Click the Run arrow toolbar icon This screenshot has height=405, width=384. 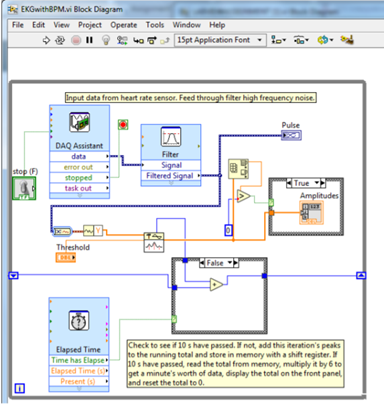tap(46, 40)
